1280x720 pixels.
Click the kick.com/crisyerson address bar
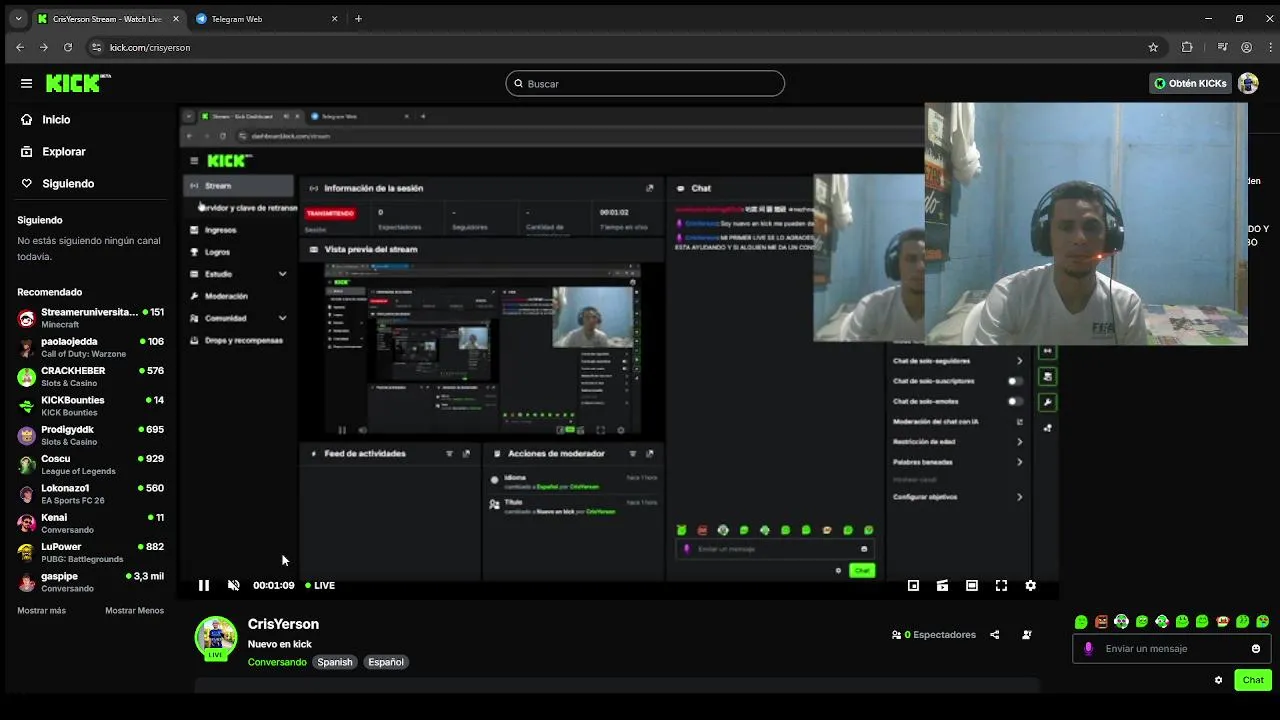[x=620, y=47]
